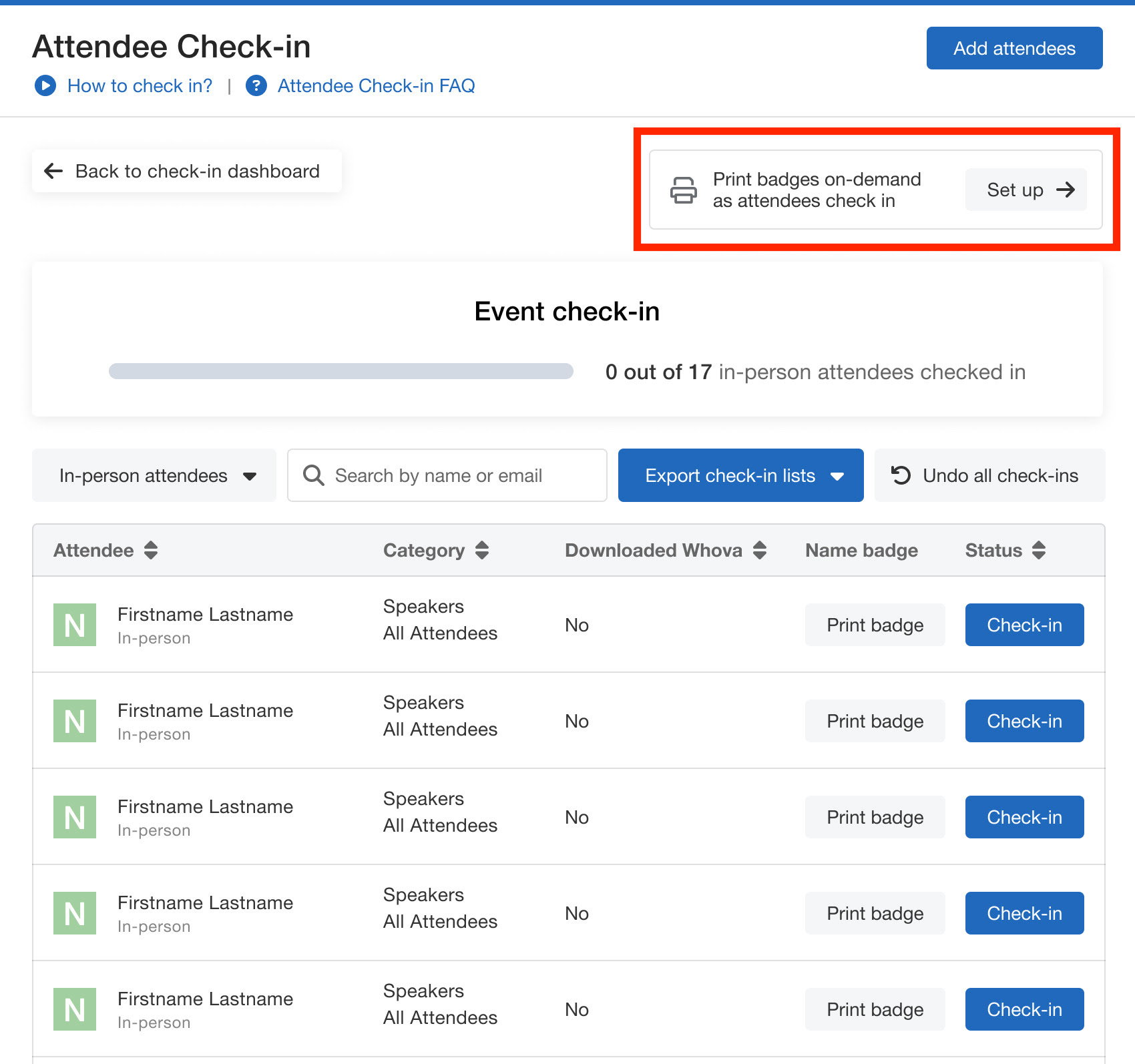Click the event check-in progress bar

coord(340,372)
